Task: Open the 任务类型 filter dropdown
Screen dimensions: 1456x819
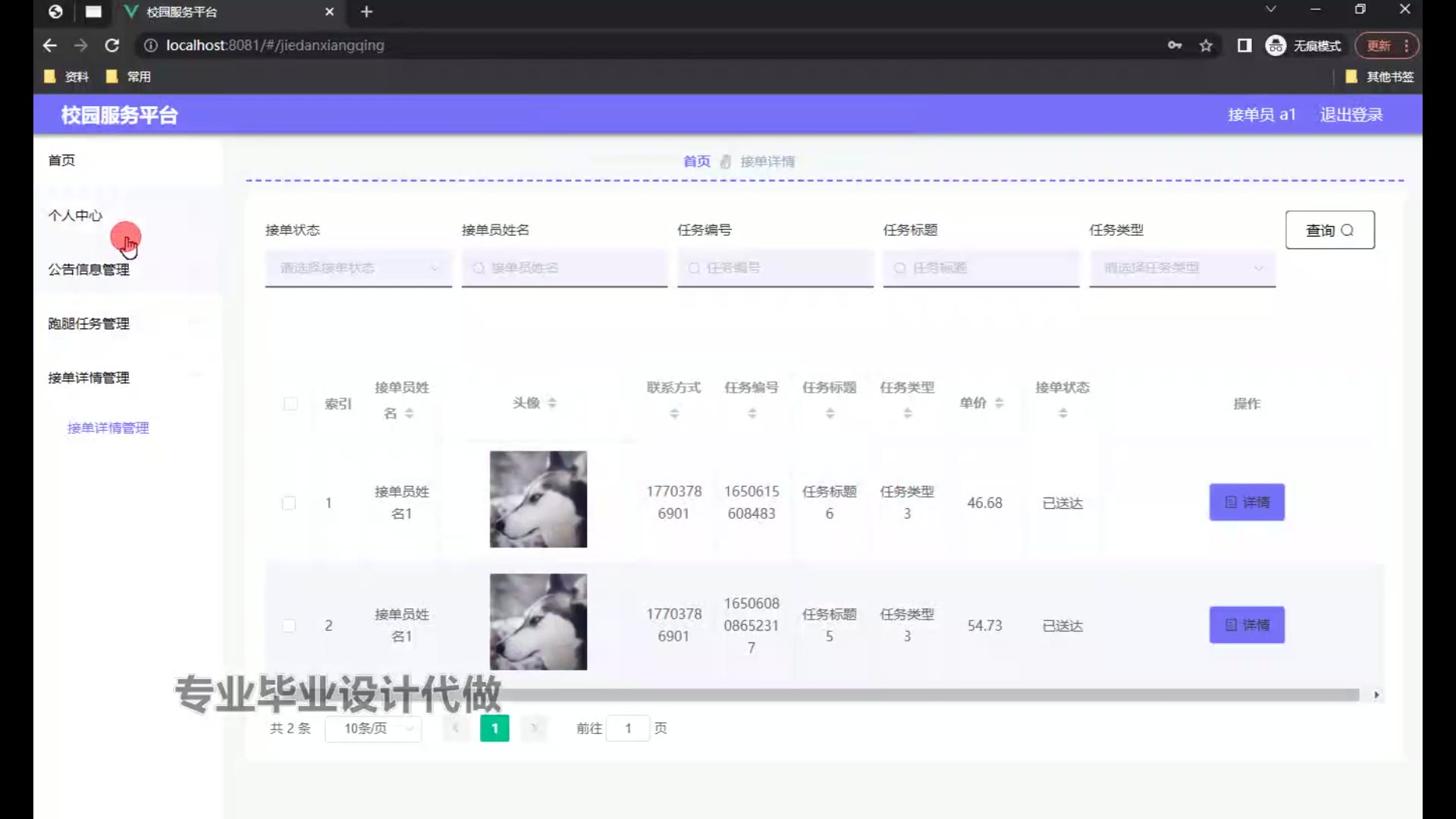Action: [x=1181, y=268]
